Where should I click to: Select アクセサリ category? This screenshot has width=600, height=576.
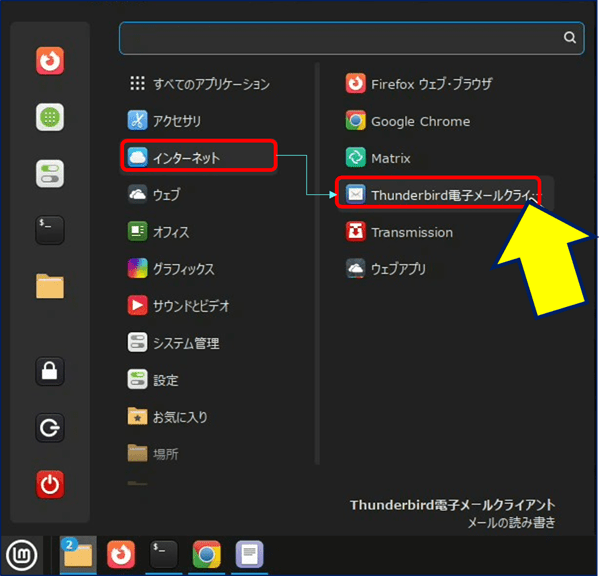[x=199, y=121]
